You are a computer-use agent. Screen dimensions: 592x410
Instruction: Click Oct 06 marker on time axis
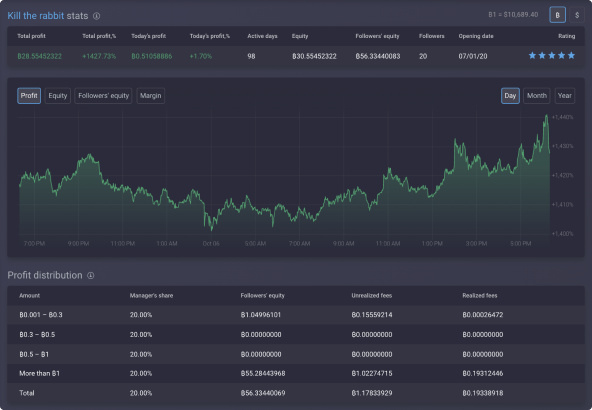pyautogui.click(x=211, y=244)
